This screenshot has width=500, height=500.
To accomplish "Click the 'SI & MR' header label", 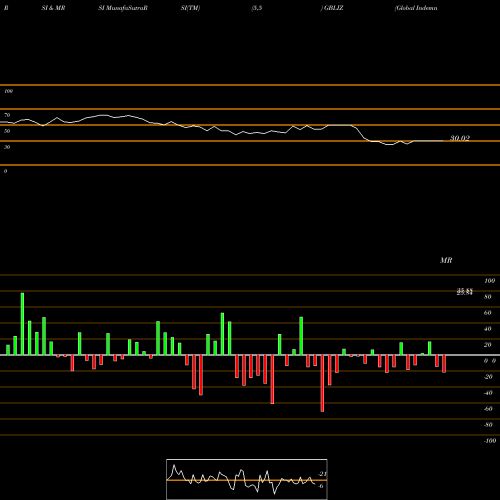I will point(53,8).
